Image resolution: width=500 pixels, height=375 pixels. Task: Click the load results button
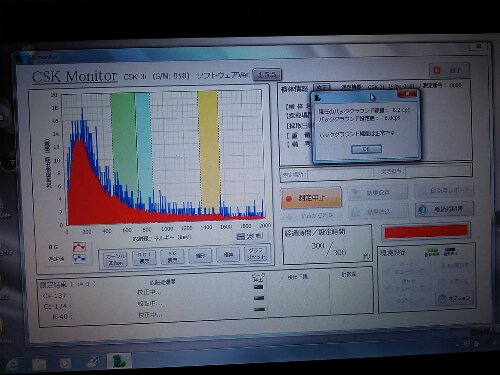(x=378, y=211)
